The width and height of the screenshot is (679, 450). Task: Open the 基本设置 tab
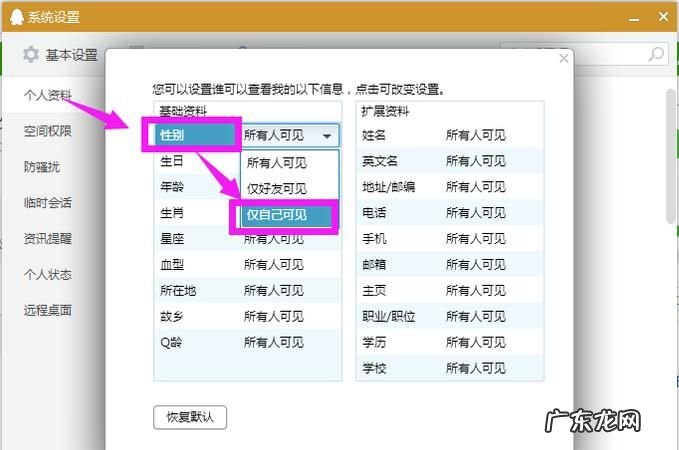point(61,55)
